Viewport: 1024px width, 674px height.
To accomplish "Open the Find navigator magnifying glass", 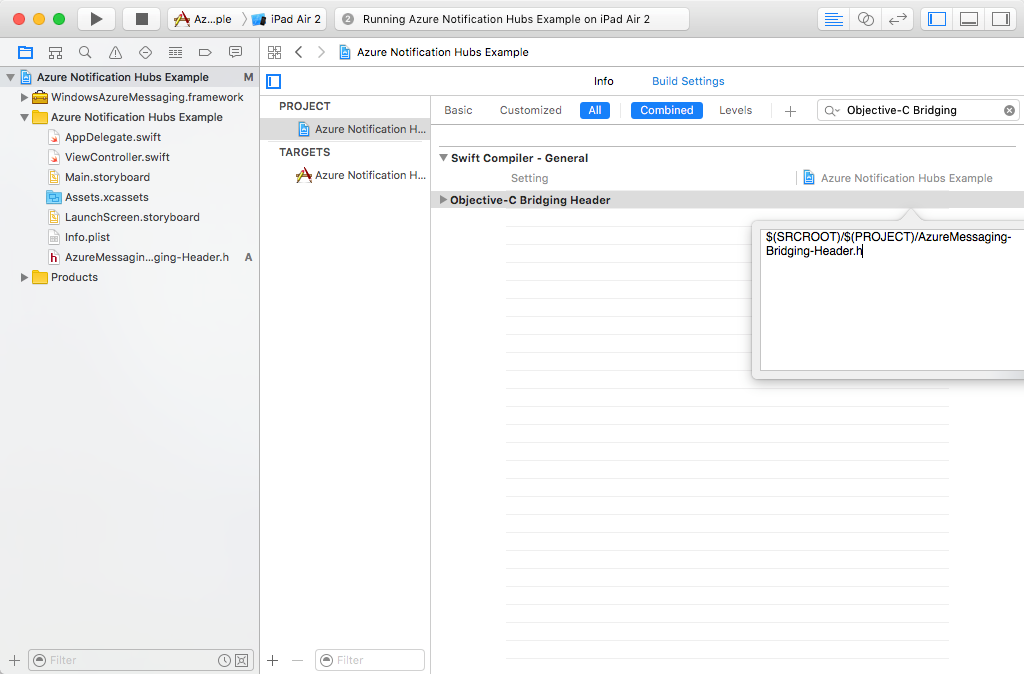I will [x=85, y=52].
